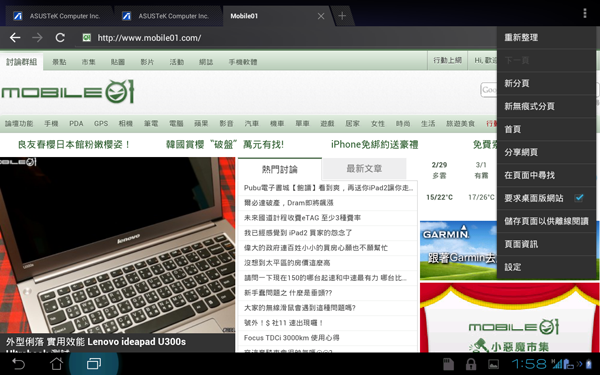
Task: Choose 新無痕式分頁 in menu
Action: coord(546,106)
